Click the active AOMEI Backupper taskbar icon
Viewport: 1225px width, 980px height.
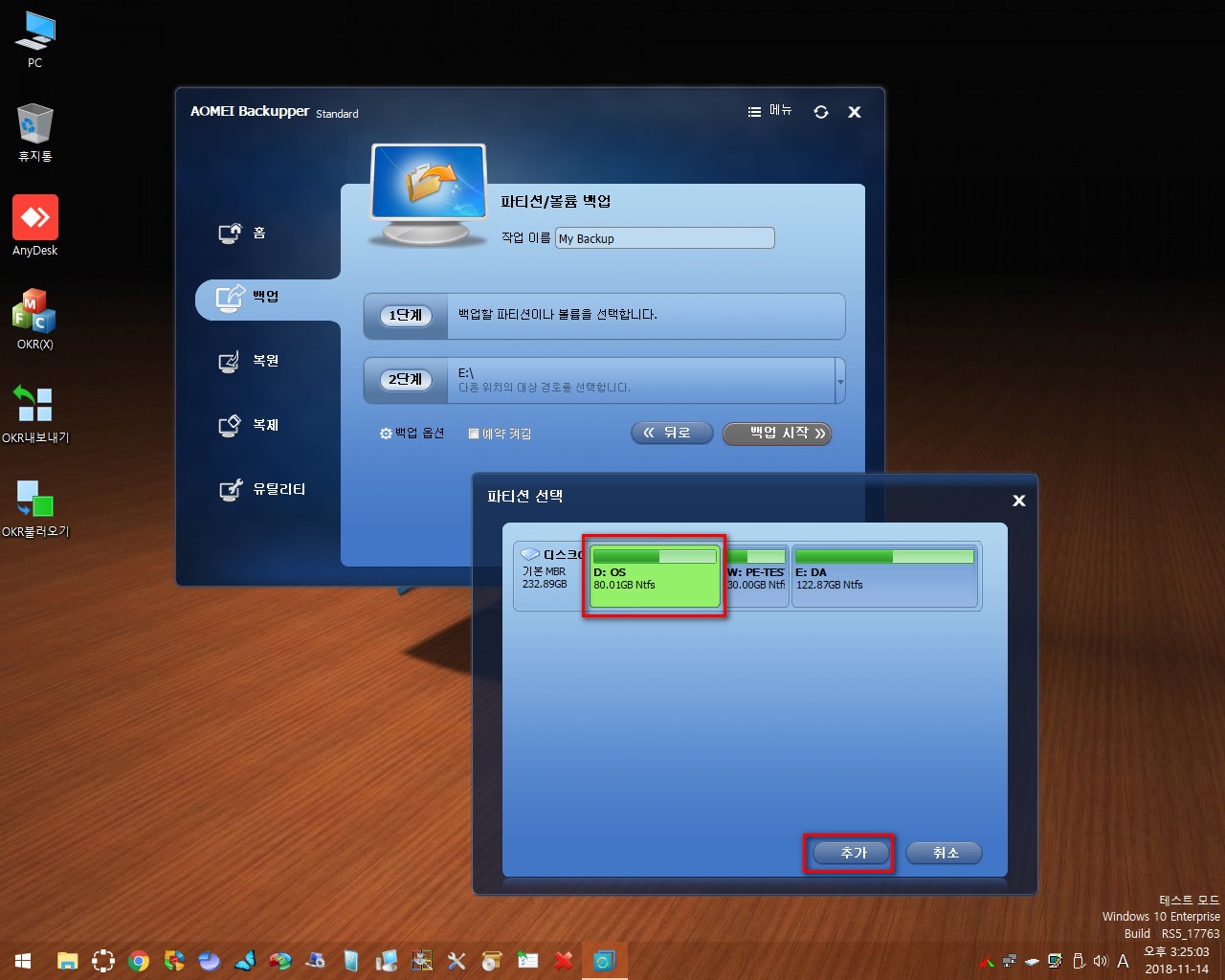point(604,961)
